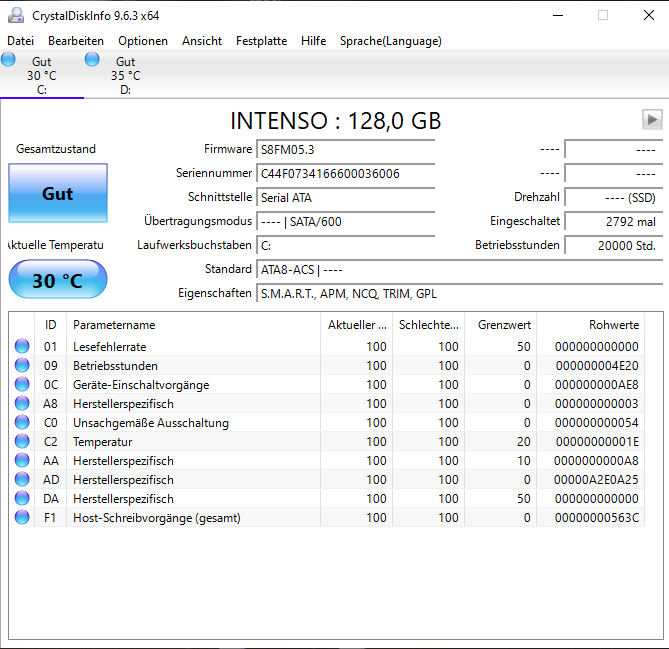
Task: Click the ID column header
Action: 50,325
